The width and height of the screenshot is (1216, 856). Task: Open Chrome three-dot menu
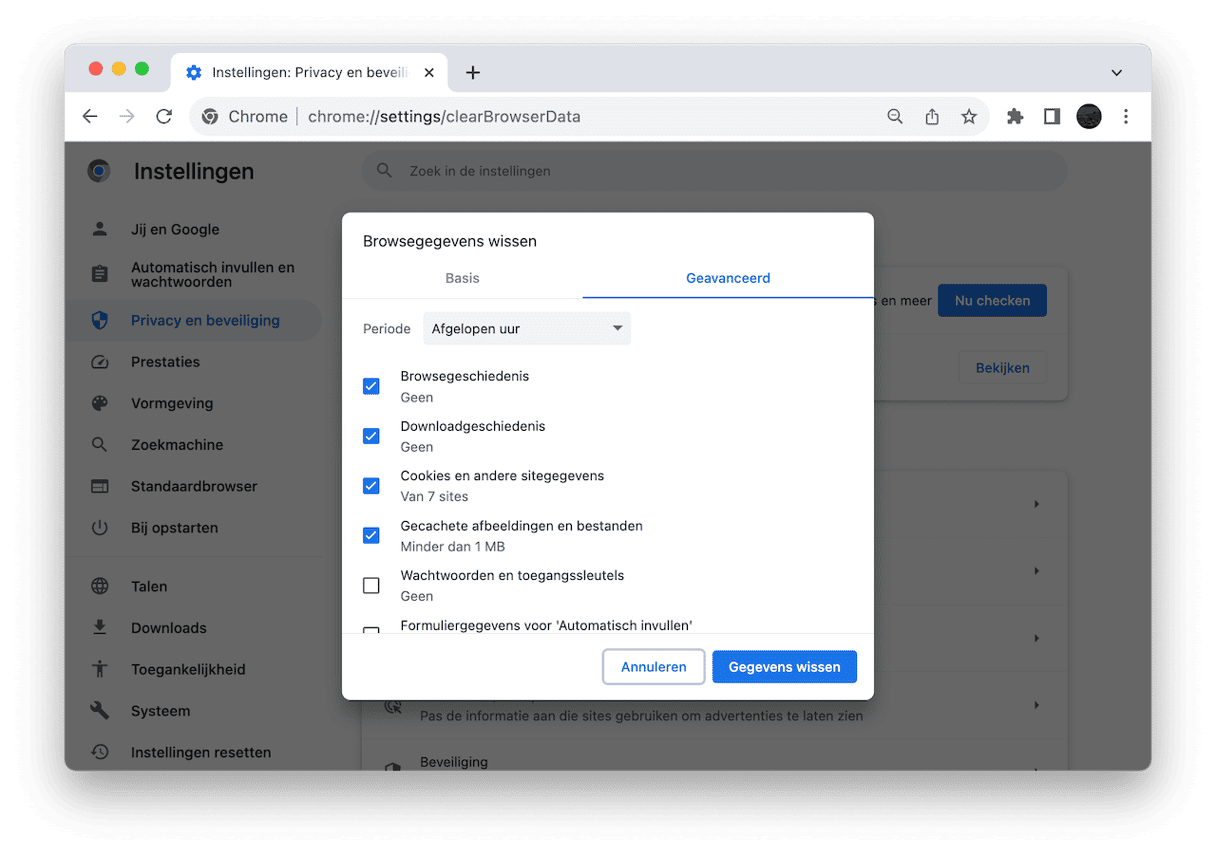coord(1126,117)
